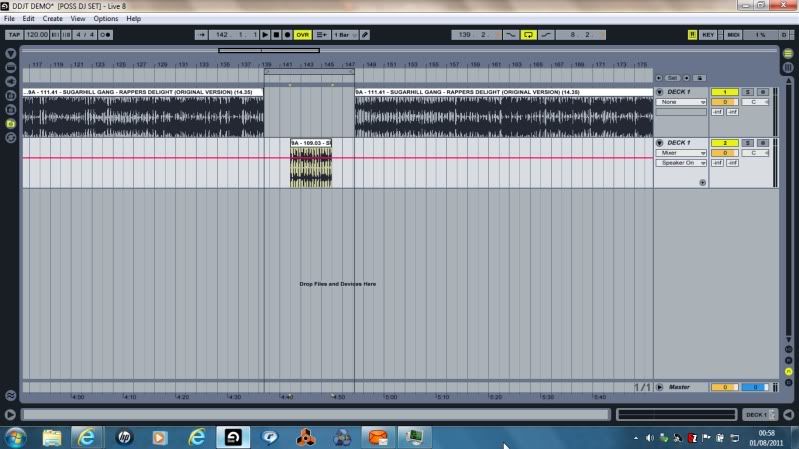The height and width of the screenshot is (449, 799).
Task: Click the global Record button
Action: tap(288, 34)
